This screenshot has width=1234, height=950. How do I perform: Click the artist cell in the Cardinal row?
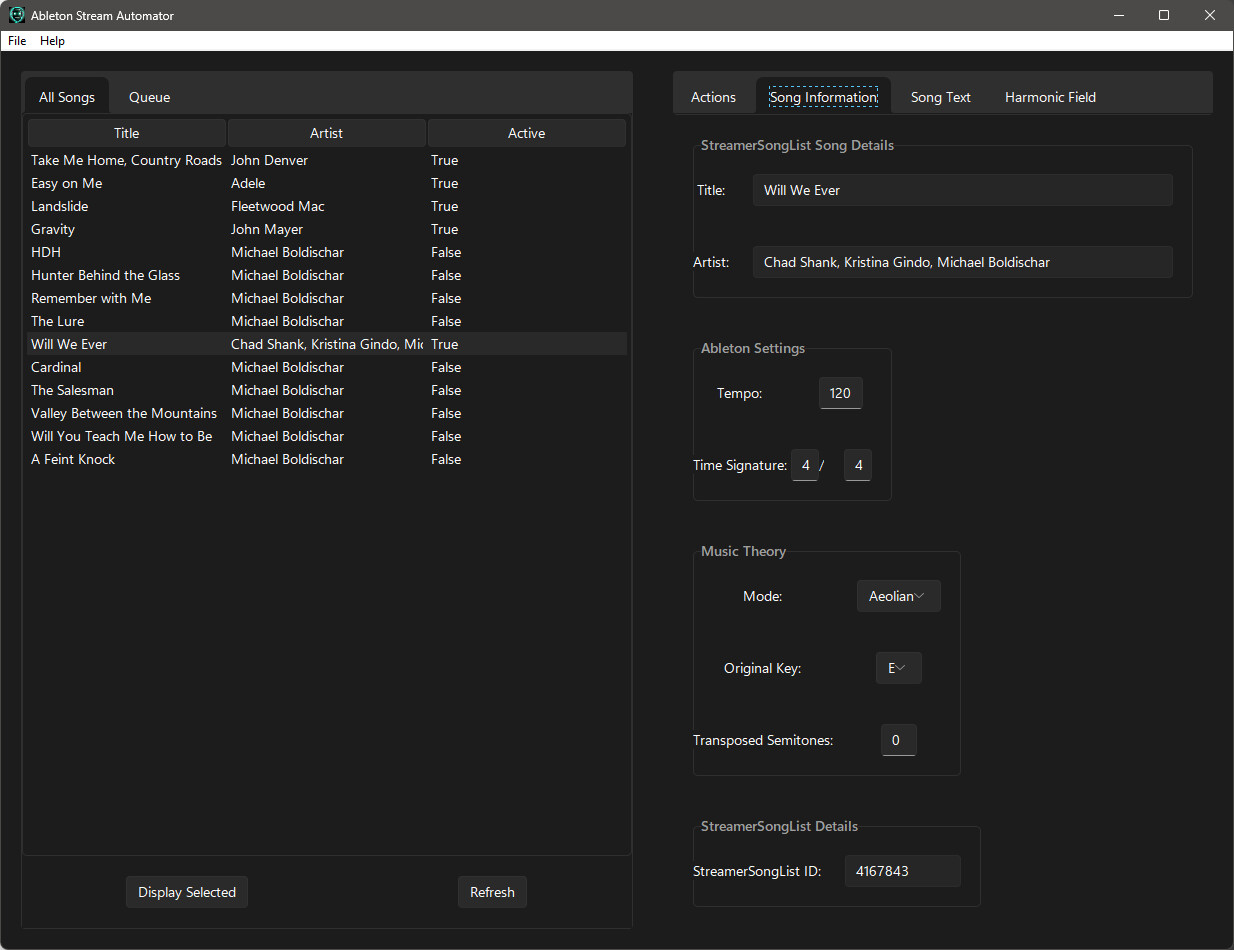[287, 367]
